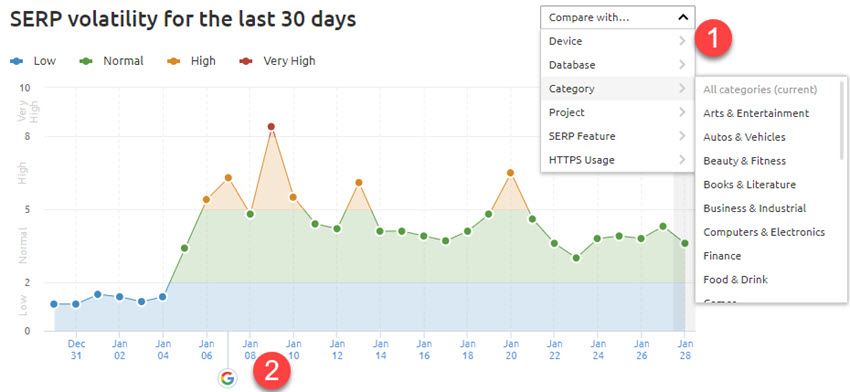The image size is (850, 392).
Task: Click chevron arrow next to Category
Action: point(682,89)
